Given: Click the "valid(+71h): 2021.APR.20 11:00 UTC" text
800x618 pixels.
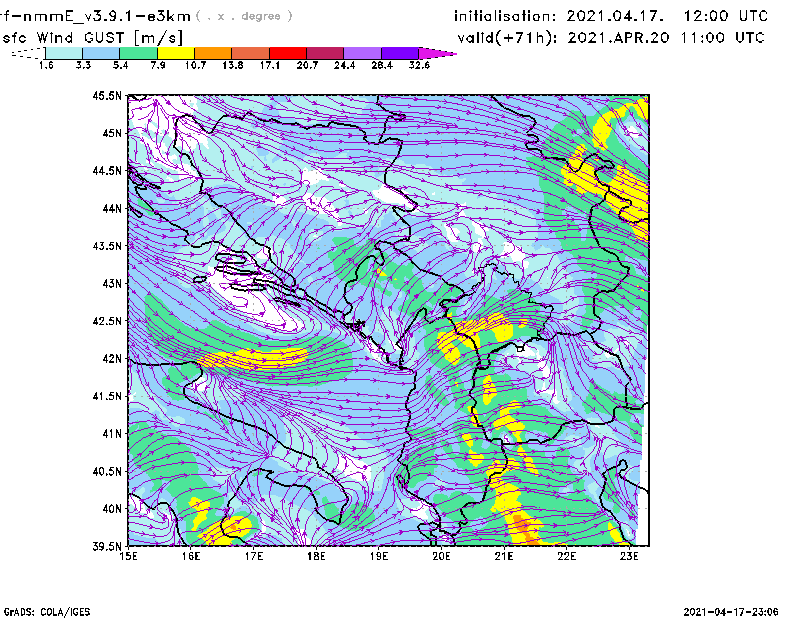Looking at the screenshot, I should pos(611,38).
